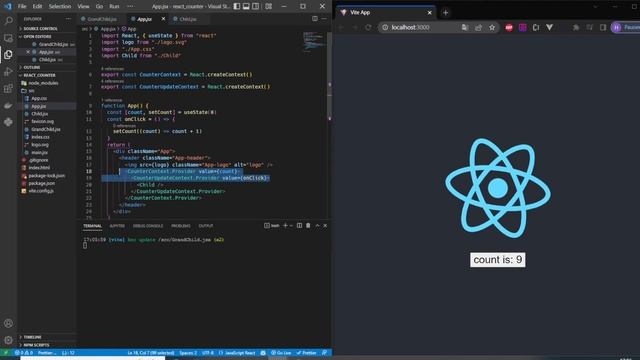Close the Vite App browser tab

point(429,13)
